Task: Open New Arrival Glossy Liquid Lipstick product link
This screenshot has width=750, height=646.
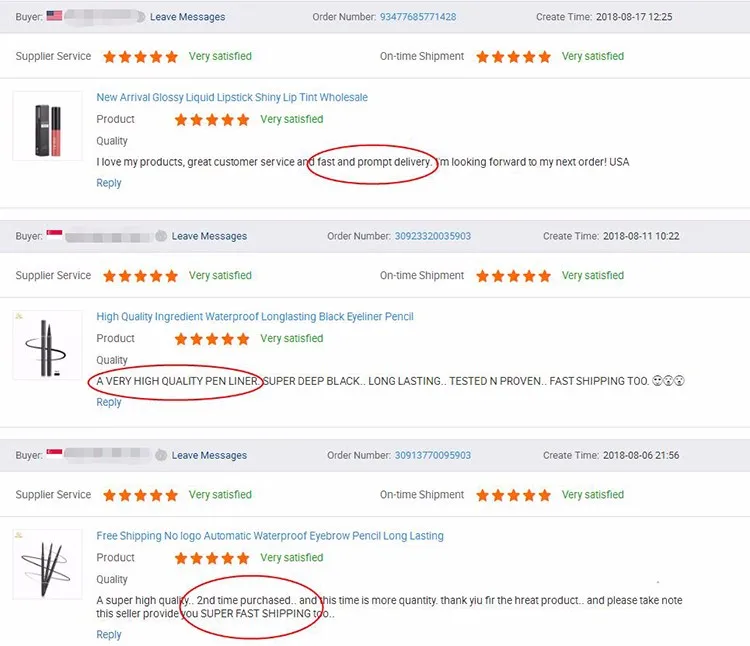Action: pos(232,98)
